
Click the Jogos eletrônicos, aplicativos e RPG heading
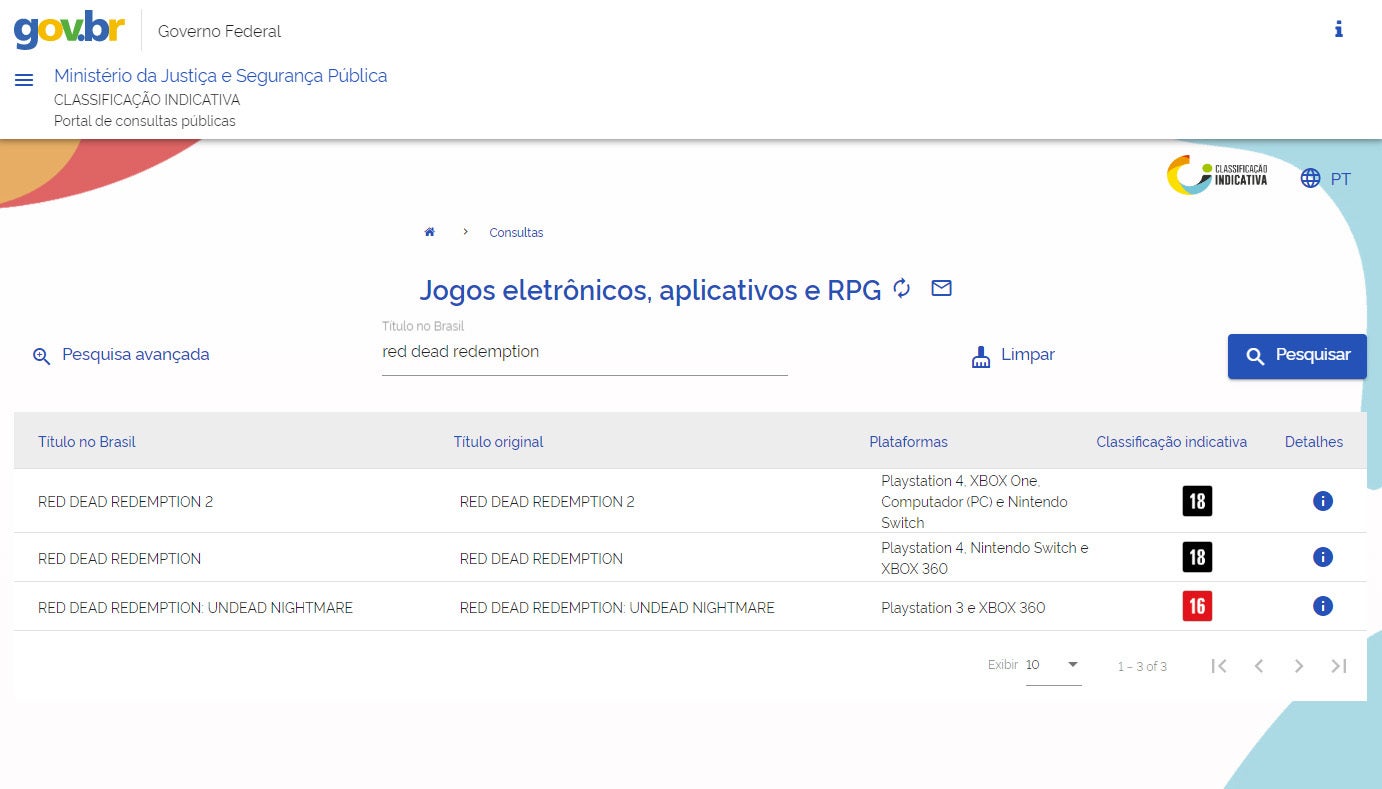pyautogui.click(x=650, y=290)
